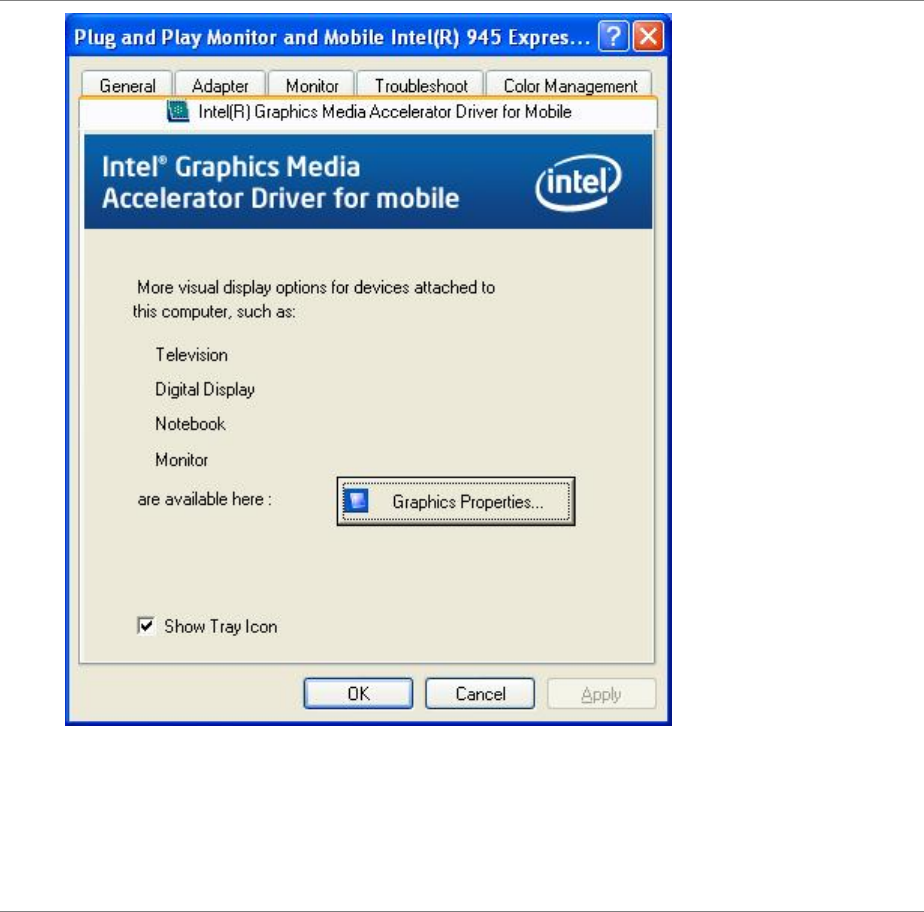Click the 'are available here :' text
The image size is (924, 912).
click(x=204, y=499)
